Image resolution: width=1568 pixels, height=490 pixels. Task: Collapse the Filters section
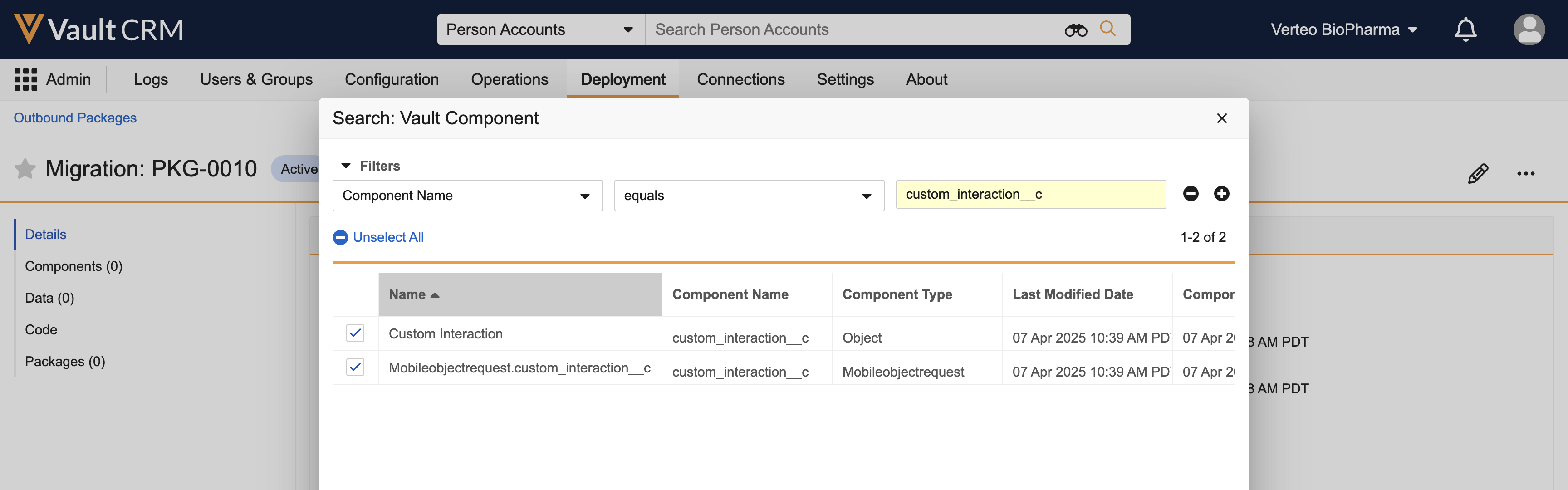click(x=346, y=166)
